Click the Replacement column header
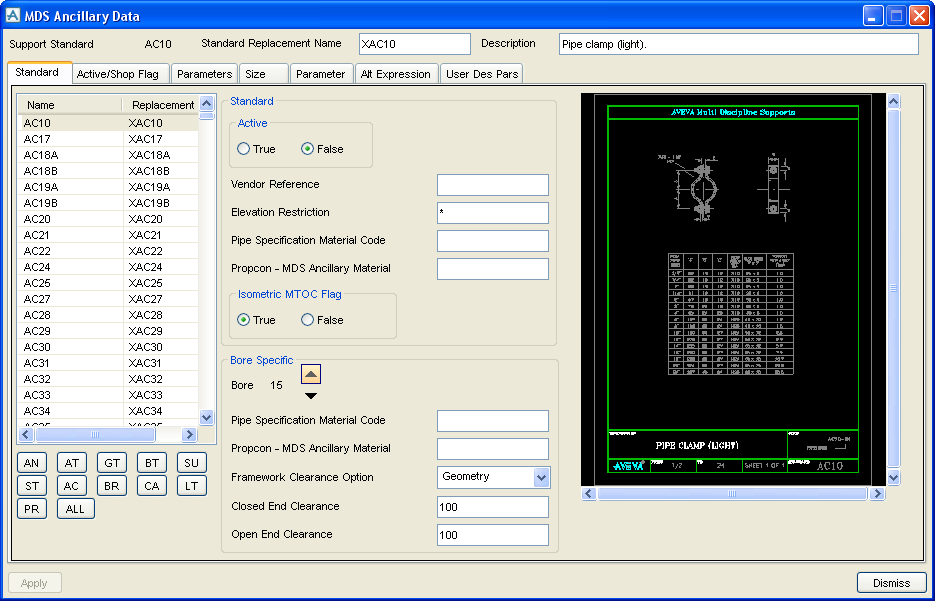Image resolution: width=935 pixels, height=601 pixels. 162,105
